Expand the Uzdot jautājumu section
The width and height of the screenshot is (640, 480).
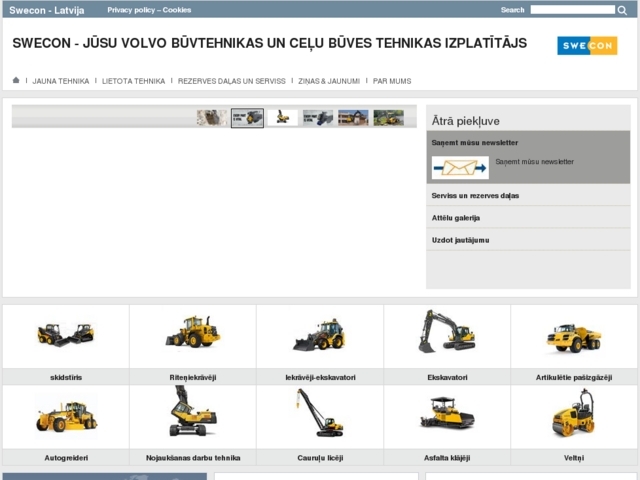(x=460, y=240)
